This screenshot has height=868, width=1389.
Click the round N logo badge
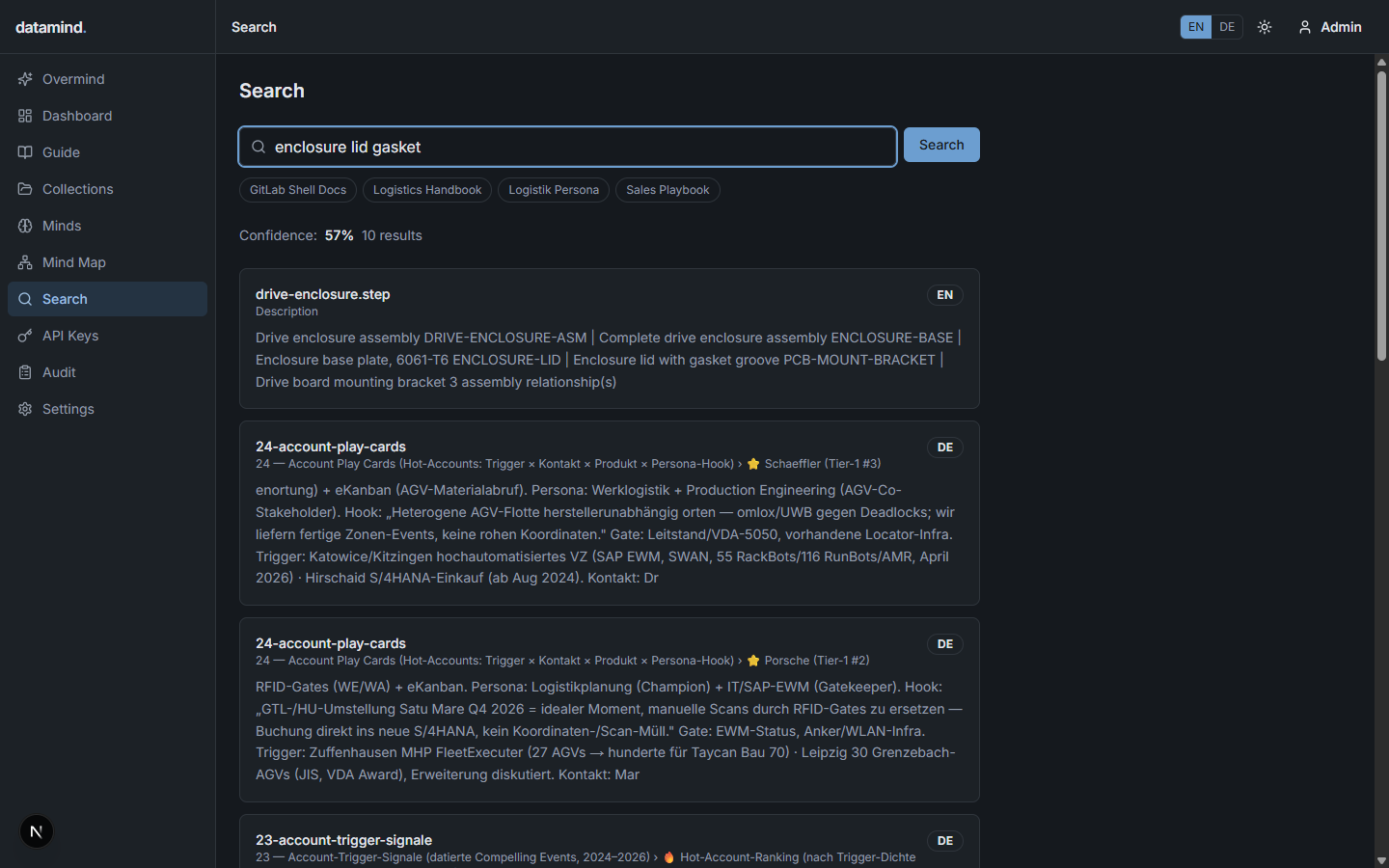point(37,831)
